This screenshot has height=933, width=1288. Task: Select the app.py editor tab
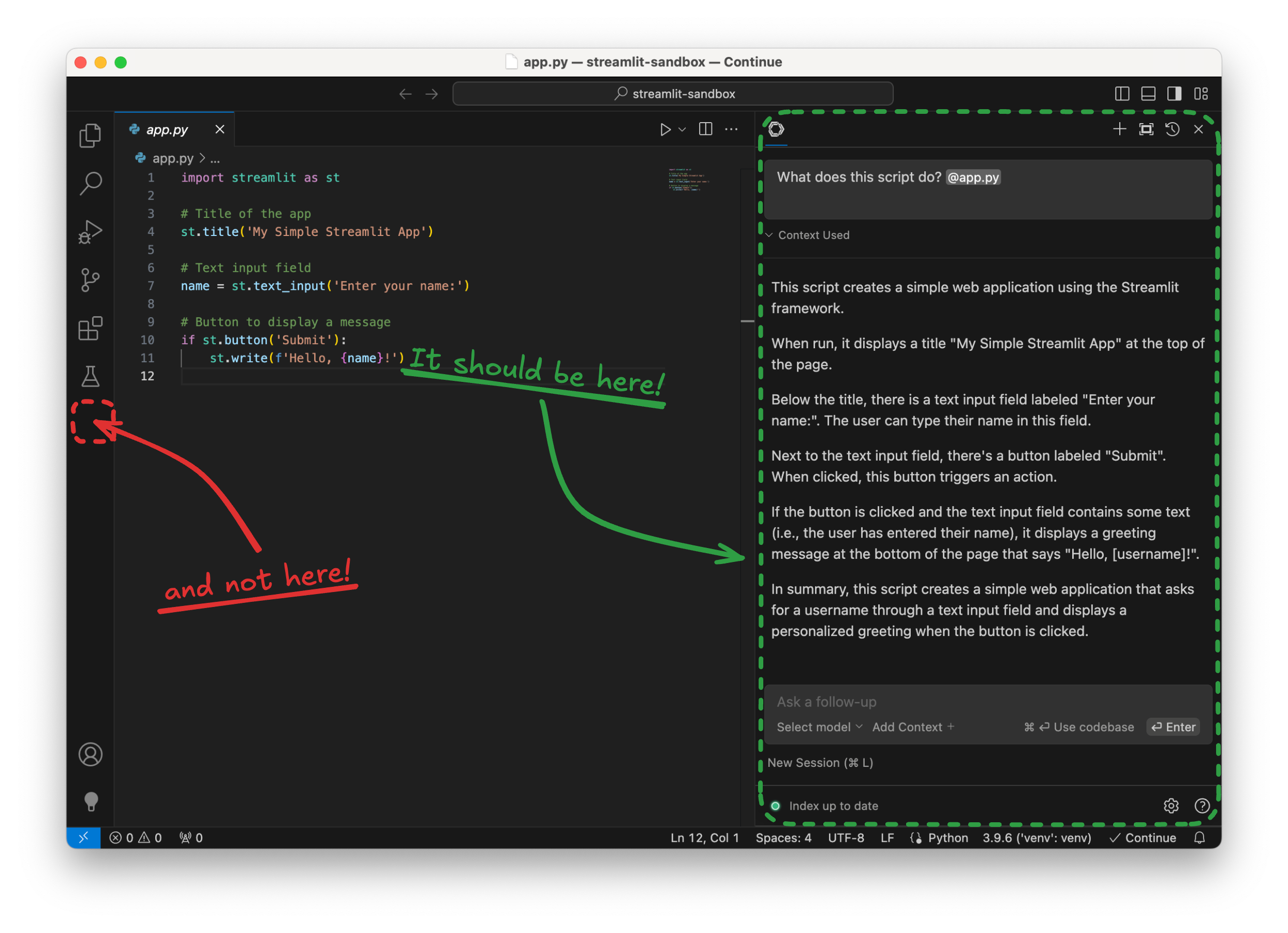pos(174,129)
